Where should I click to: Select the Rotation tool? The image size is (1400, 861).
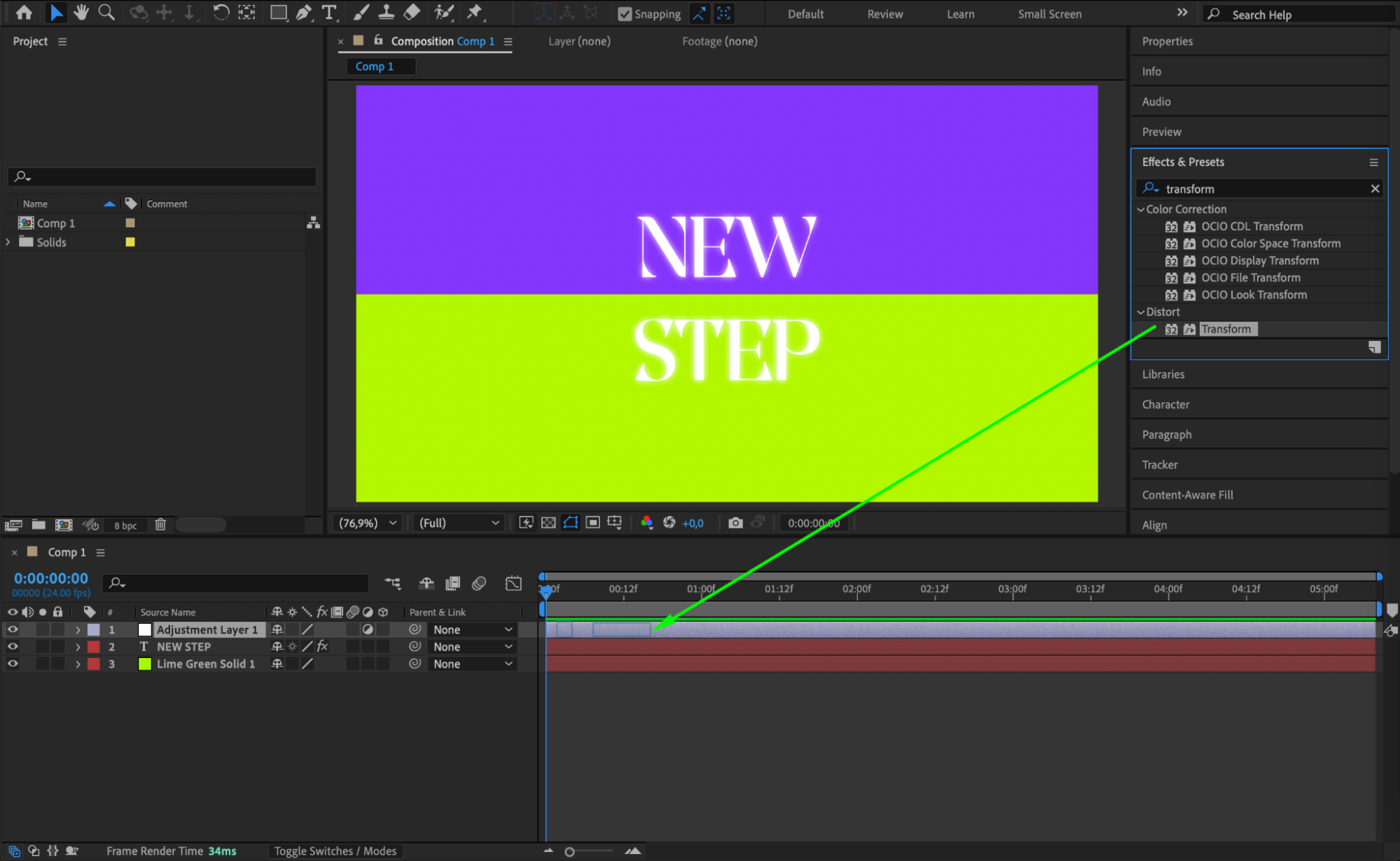pyautogui.click(x=220, y=12)
